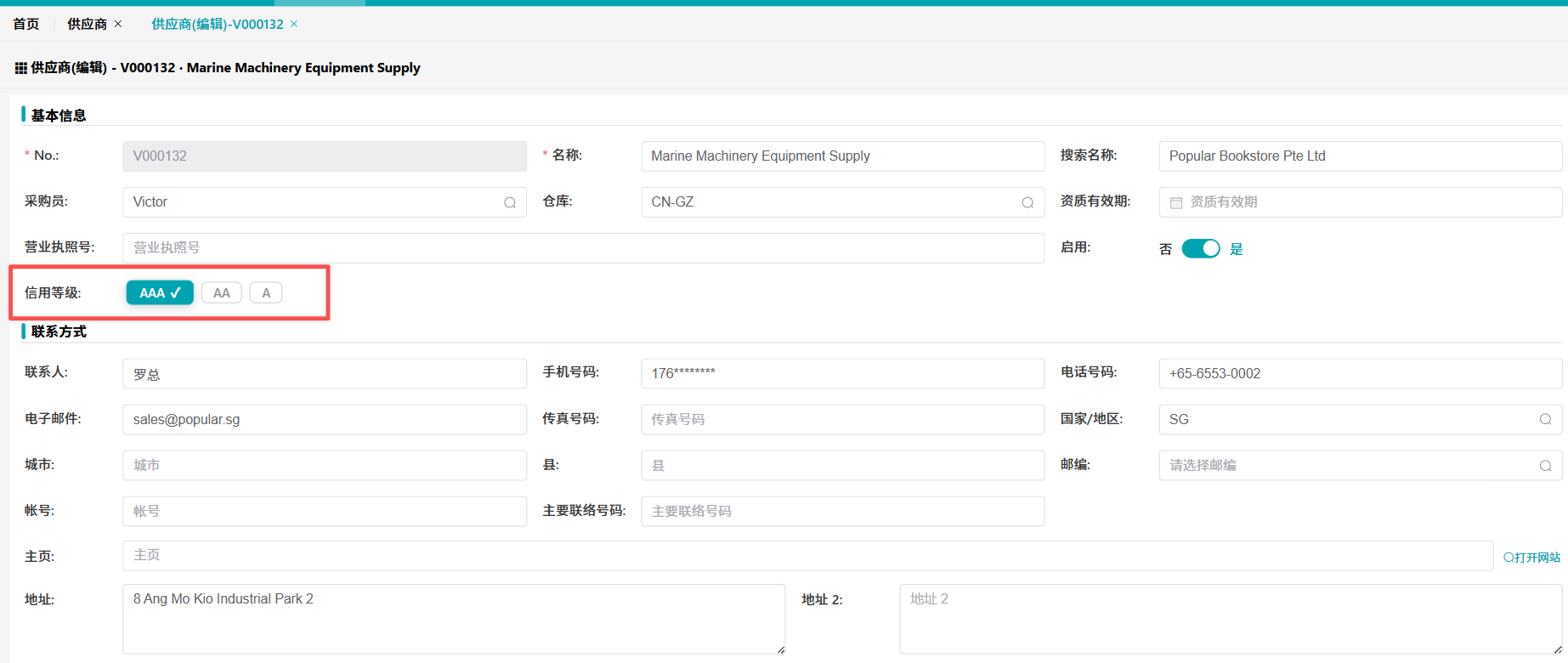Click the 电子邮件 field with sales@popular.sg
Viewport: 1568px width, 663px height.
point(324,419)
